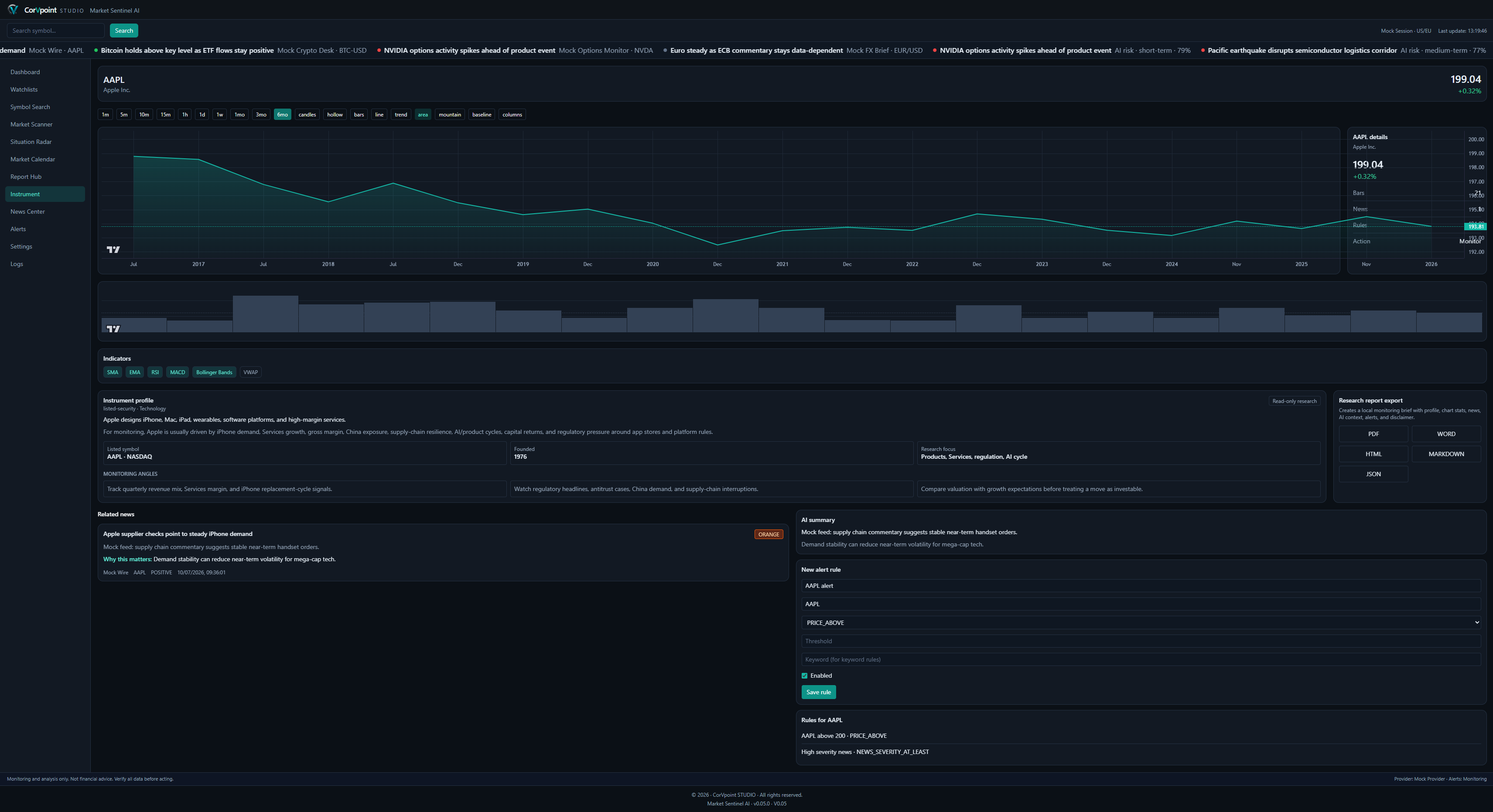Select the 5m timeframe

click(124, 115)
